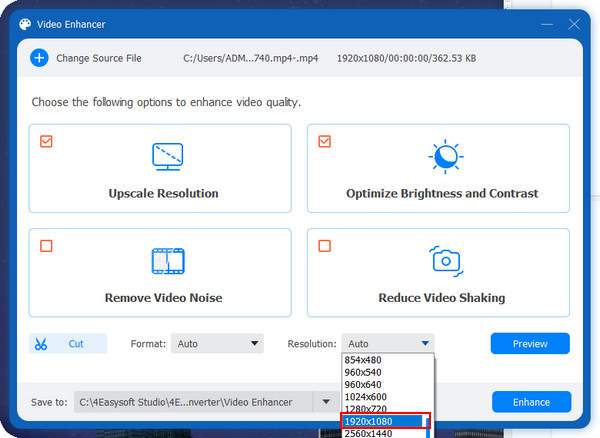
Task: Click the Enhance button
Action: tap(531, 402)
